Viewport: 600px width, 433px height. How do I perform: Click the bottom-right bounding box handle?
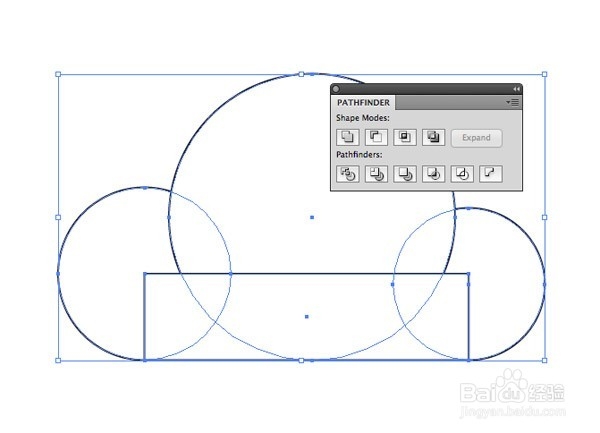click(545, 360)
